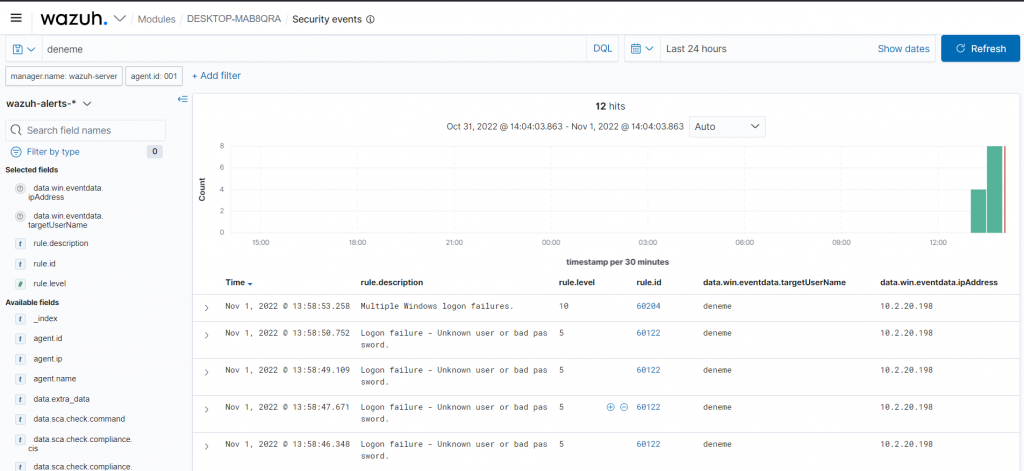Click data.extra_data available field
The height and width of the screenshot is (471, 1024).
tap(61, 398)
